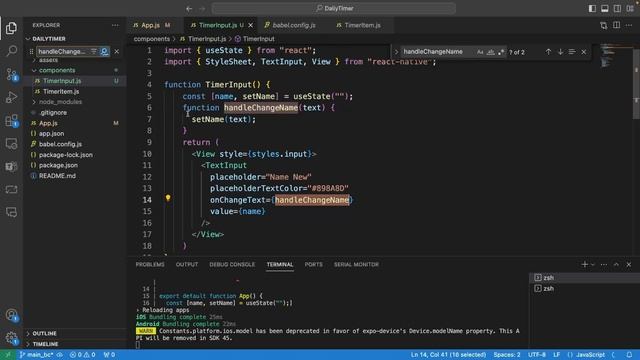Viewport: 640px width, 360px height.
Task: Toggle filter mode in Explorer find box
Action: click(94, 51)
